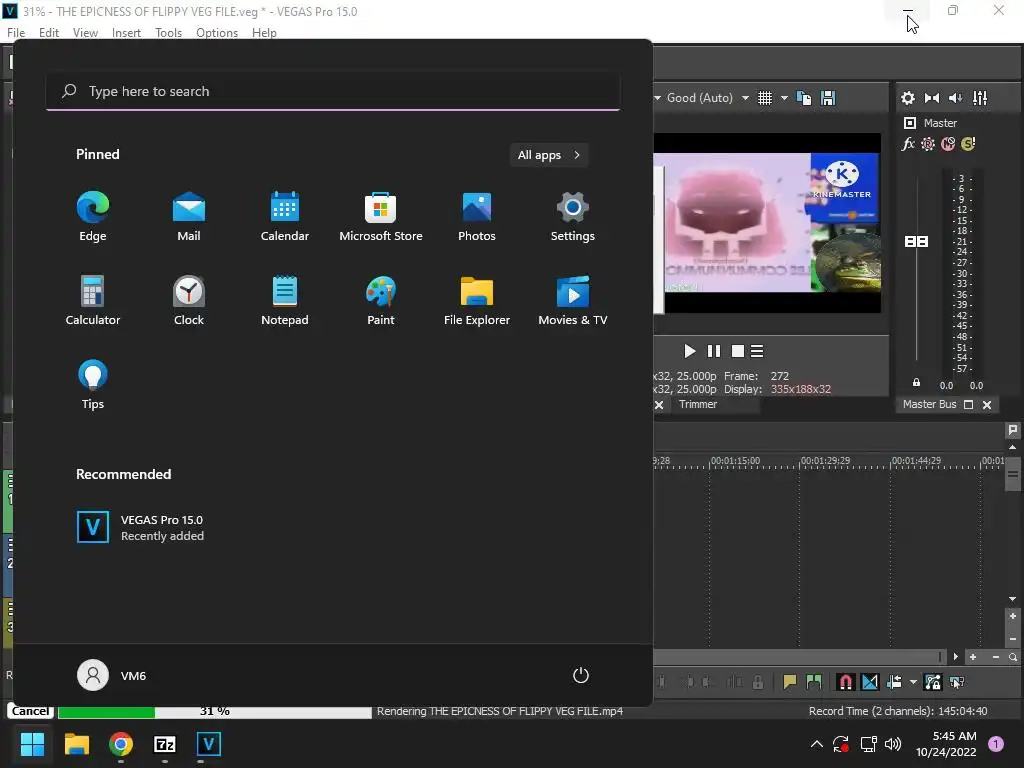Play the video preview
The width and height of the screenshot is (1024, 768).
click(689, 351)
